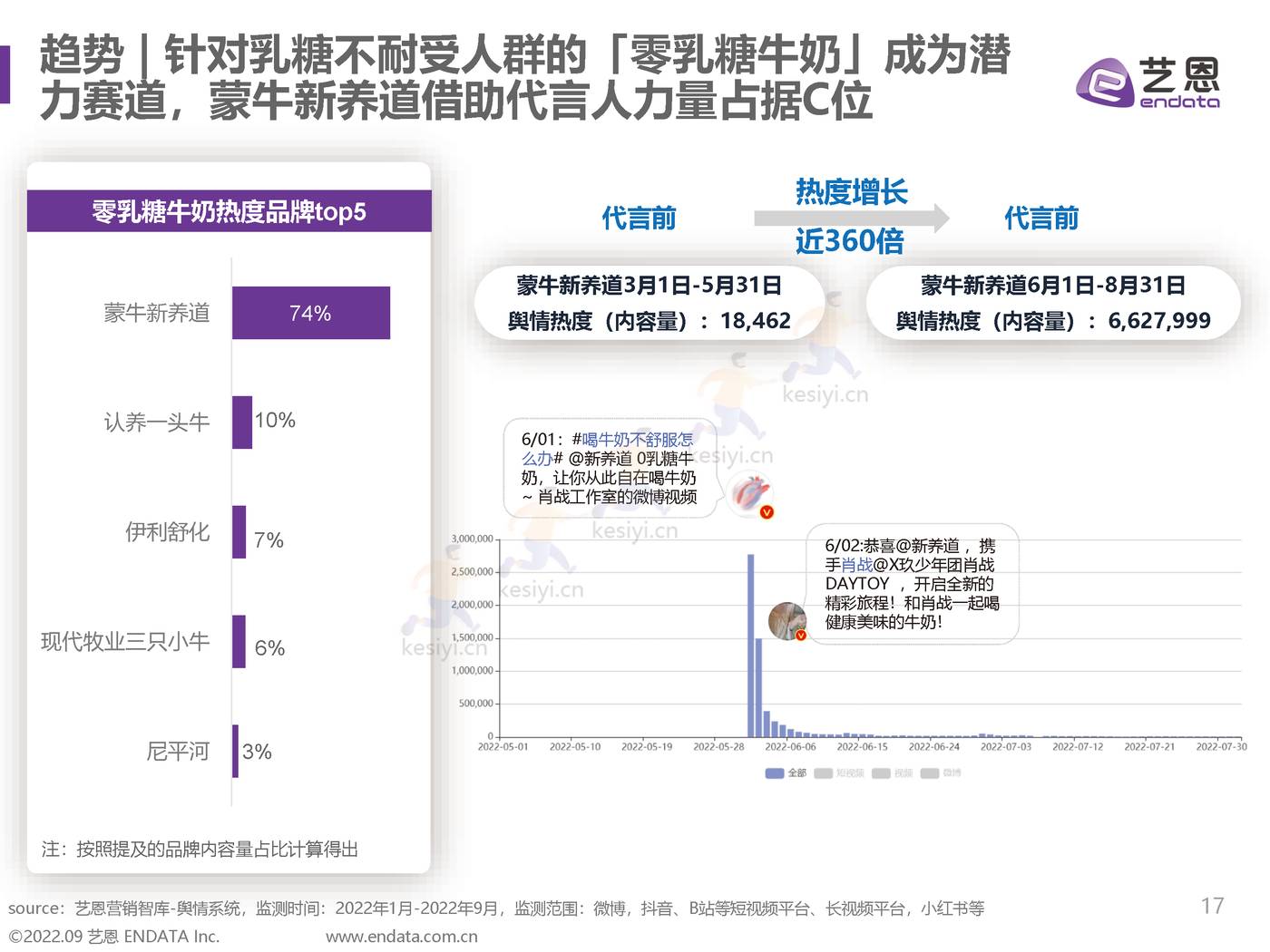This screenshot has height=952, width=1270.
Task: Click the 热度增长 text
Action: tap(851, 191)
